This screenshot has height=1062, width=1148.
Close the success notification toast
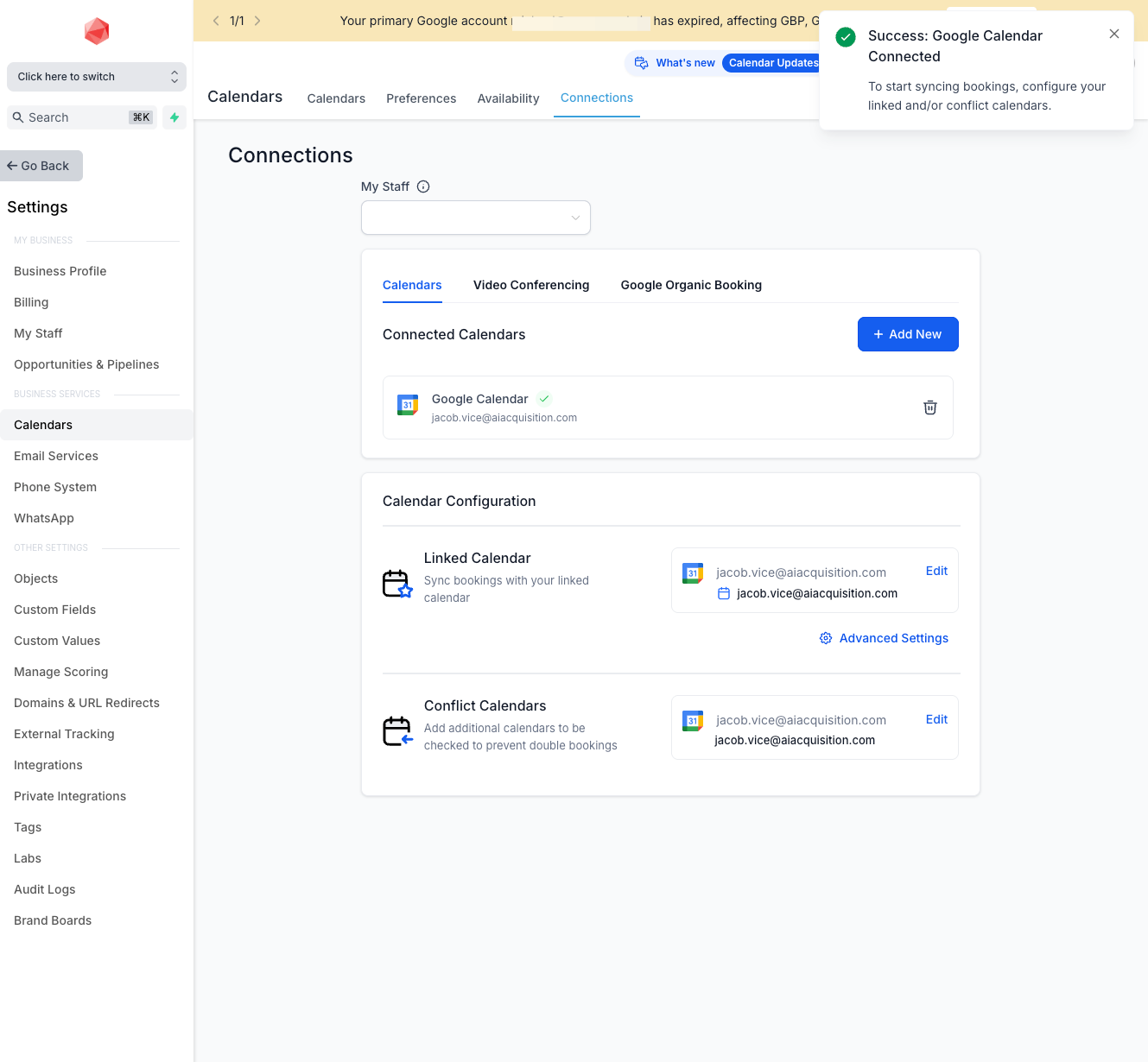1114,34
